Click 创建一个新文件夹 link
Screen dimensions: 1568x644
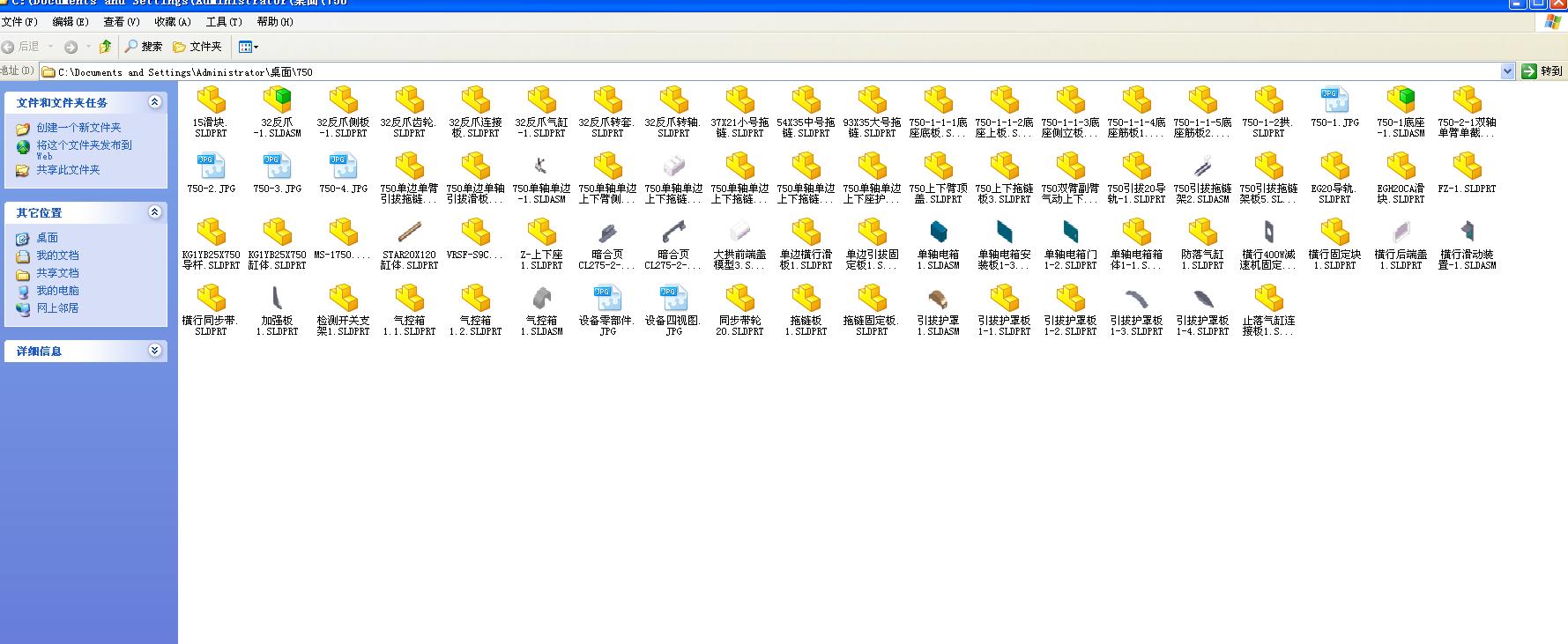pos(78,128)
